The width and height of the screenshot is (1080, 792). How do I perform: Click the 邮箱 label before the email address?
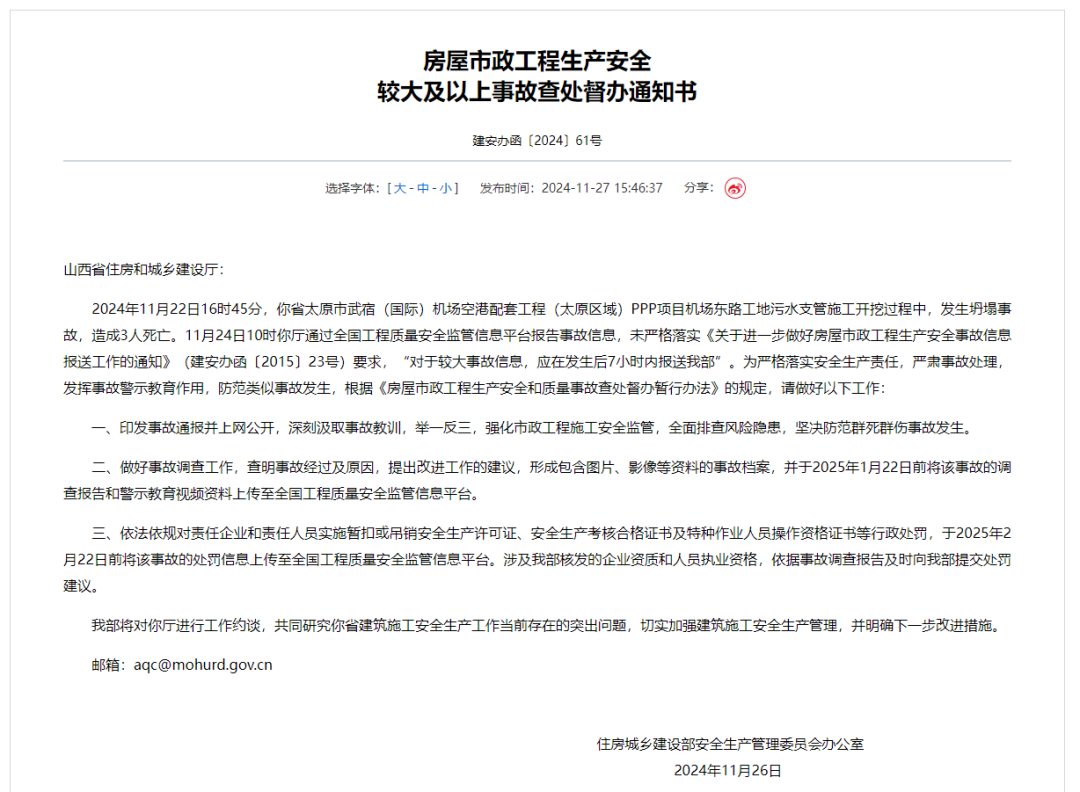coord(105,665)
